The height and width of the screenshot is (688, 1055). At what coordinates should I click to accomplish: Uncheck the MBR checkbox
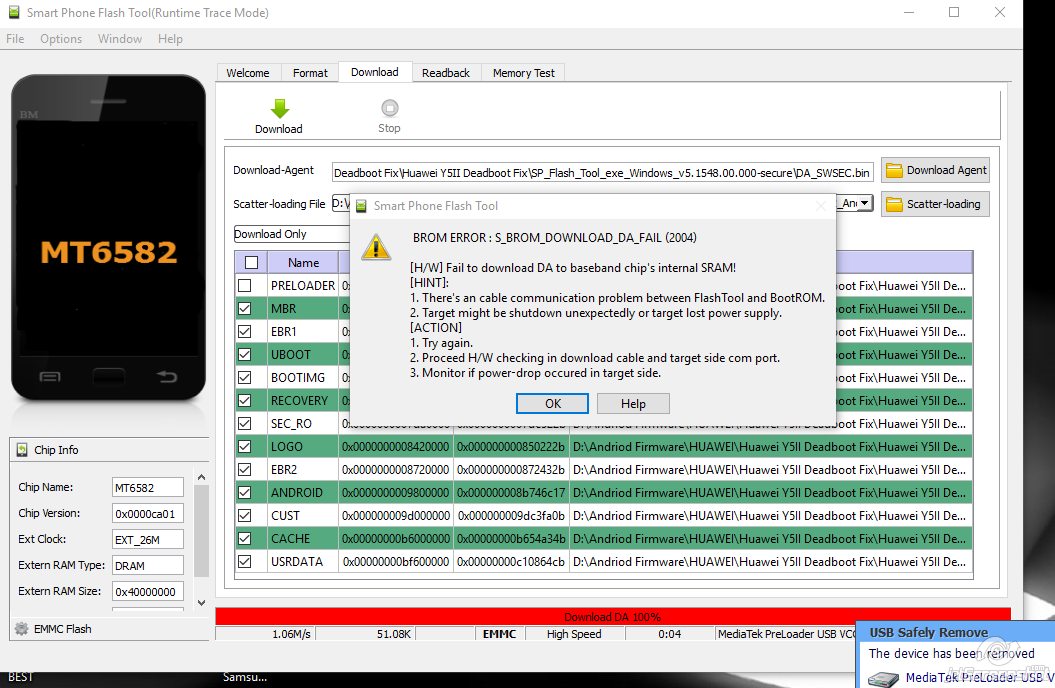[245, 308]
